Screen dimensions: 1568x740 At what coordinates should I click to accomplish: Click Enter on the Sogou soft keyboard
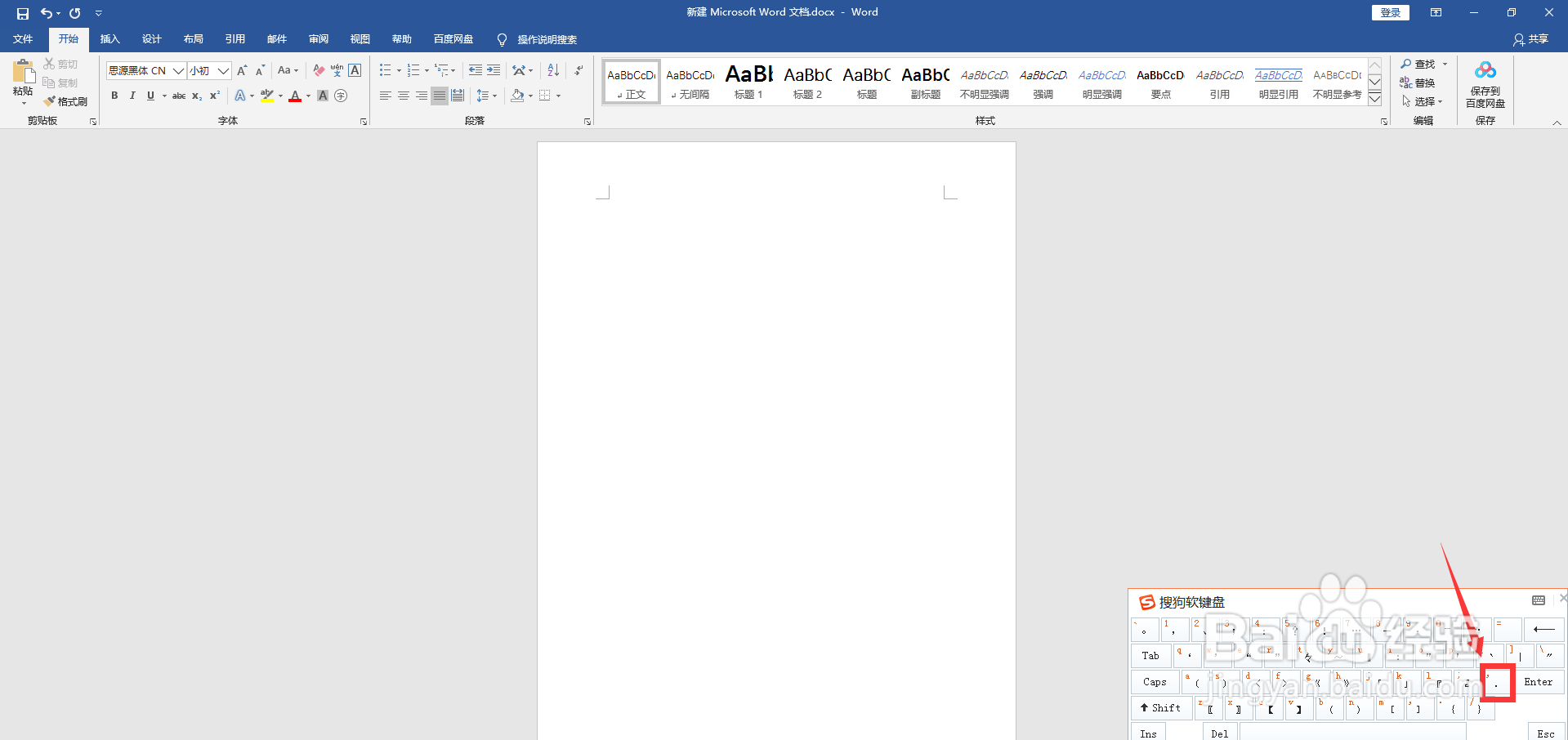pos(1539,682)
